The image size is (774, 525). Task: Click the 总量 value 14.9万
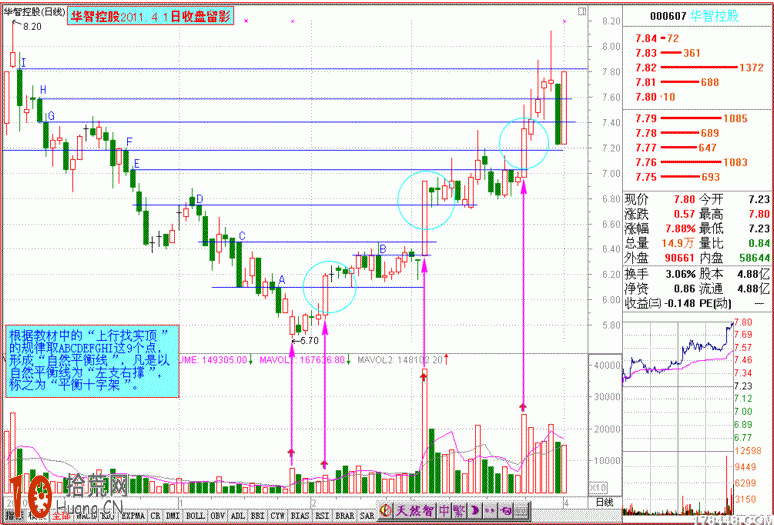[678, 243]
